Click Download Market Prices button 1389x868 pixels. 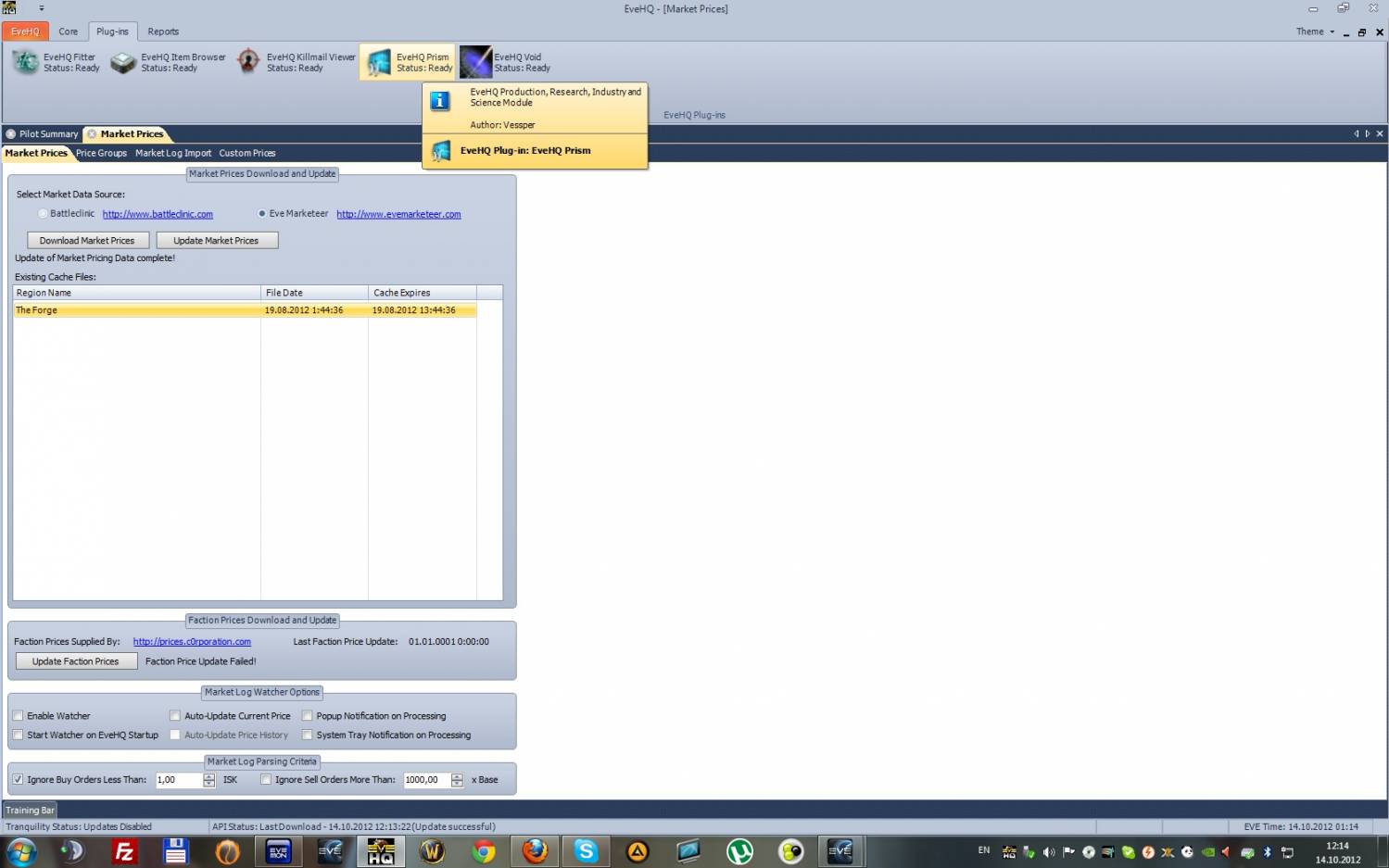point(87,241)
